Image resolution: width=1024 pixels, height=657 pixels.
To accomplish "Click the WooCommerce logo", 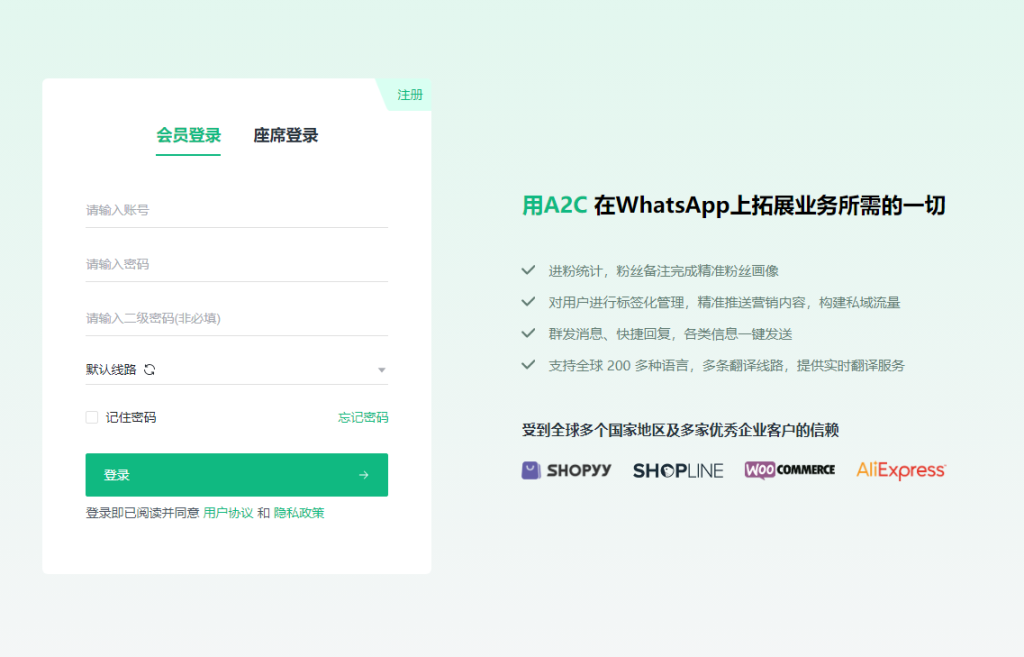I will 789,470.
